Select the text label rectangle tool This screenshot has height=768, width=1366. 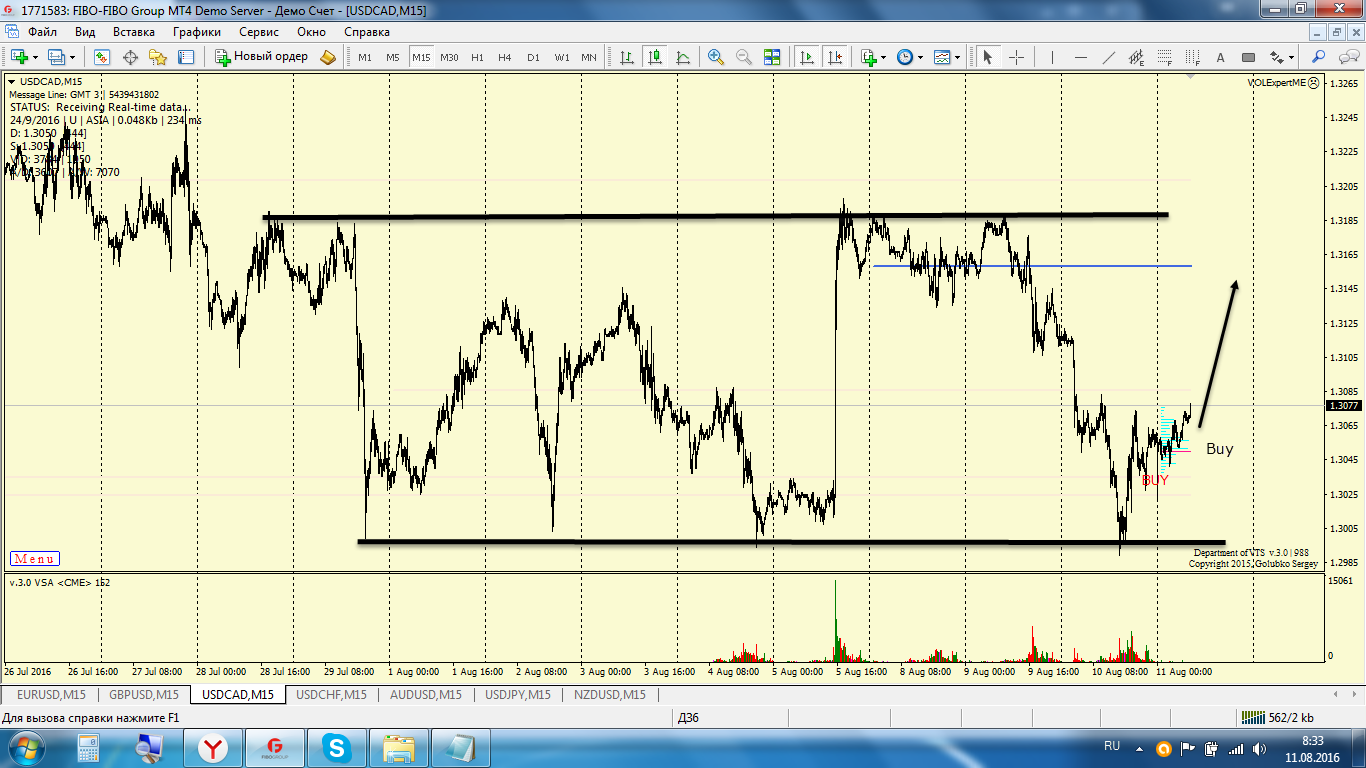[1248, 57]
